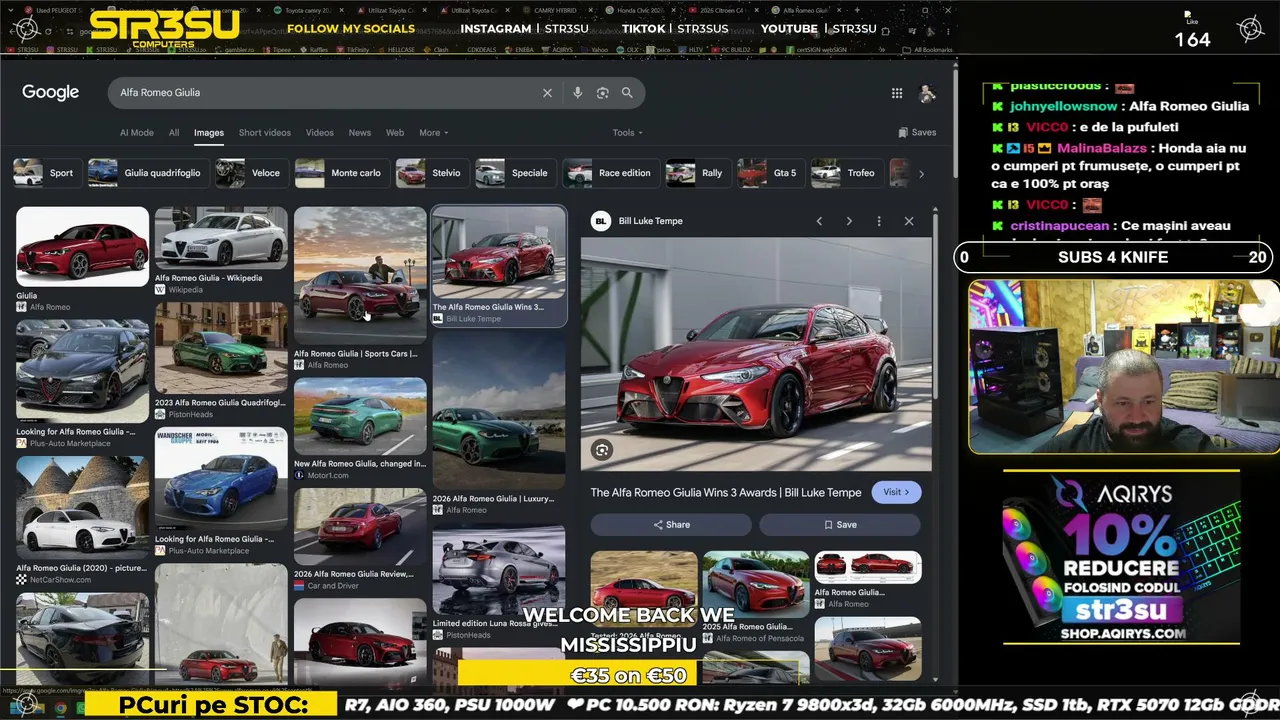Search the previewed image with Lens icon
Image resolution: width=1280 pixels, height=720 pixels.
point(602,450)
